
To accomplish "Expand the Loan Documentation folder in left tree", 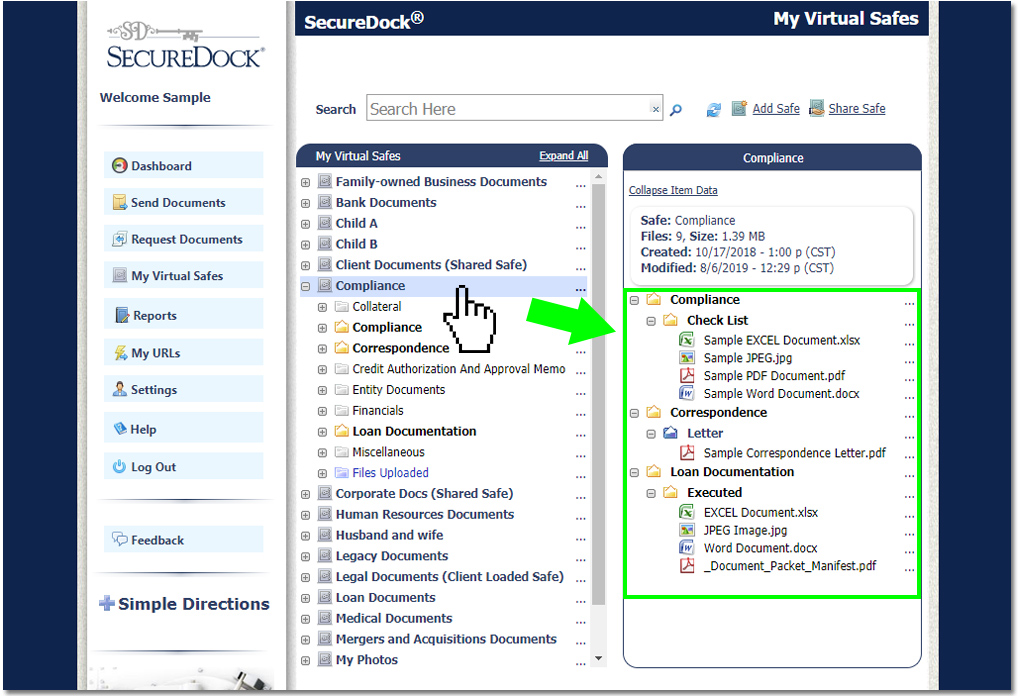I will click(322, 432).
